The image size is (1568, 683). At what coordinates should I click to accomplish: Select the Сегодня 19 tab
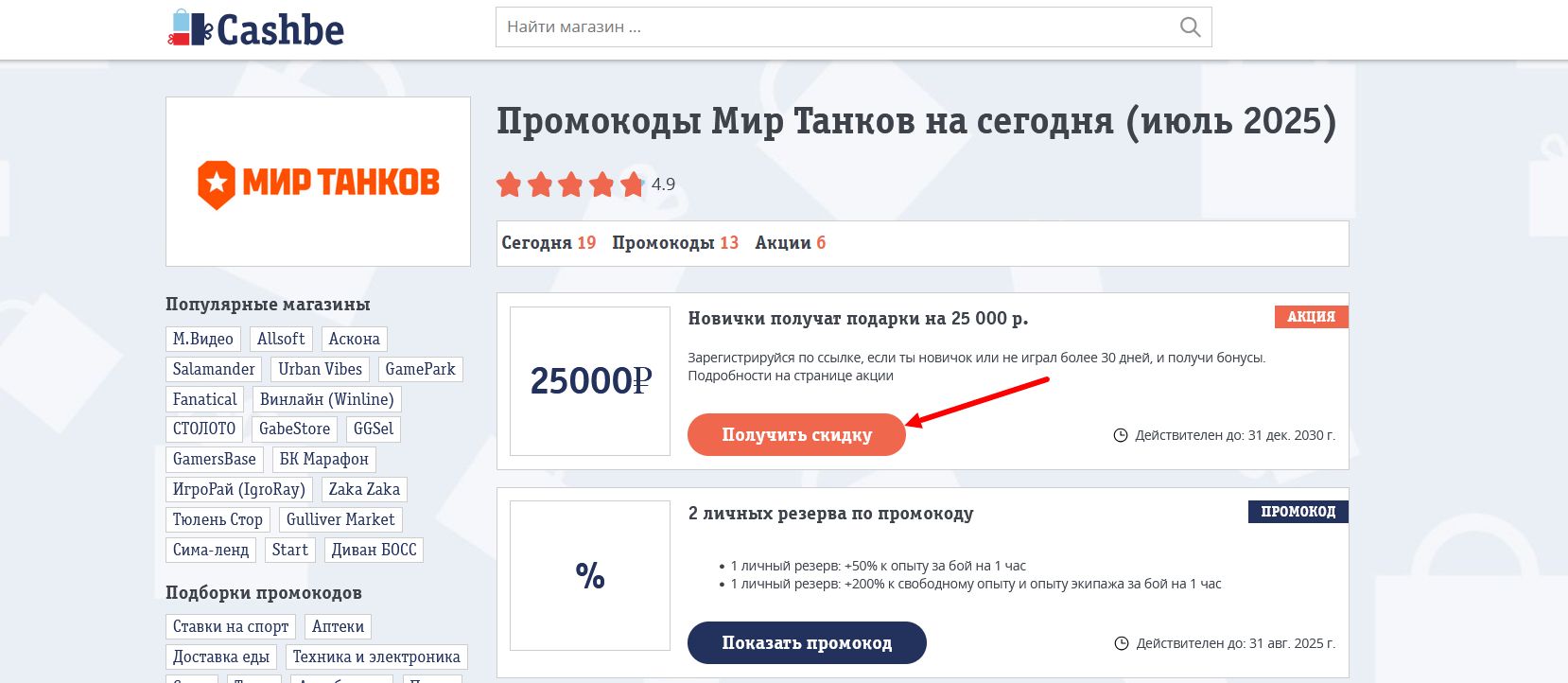[549, 243]
